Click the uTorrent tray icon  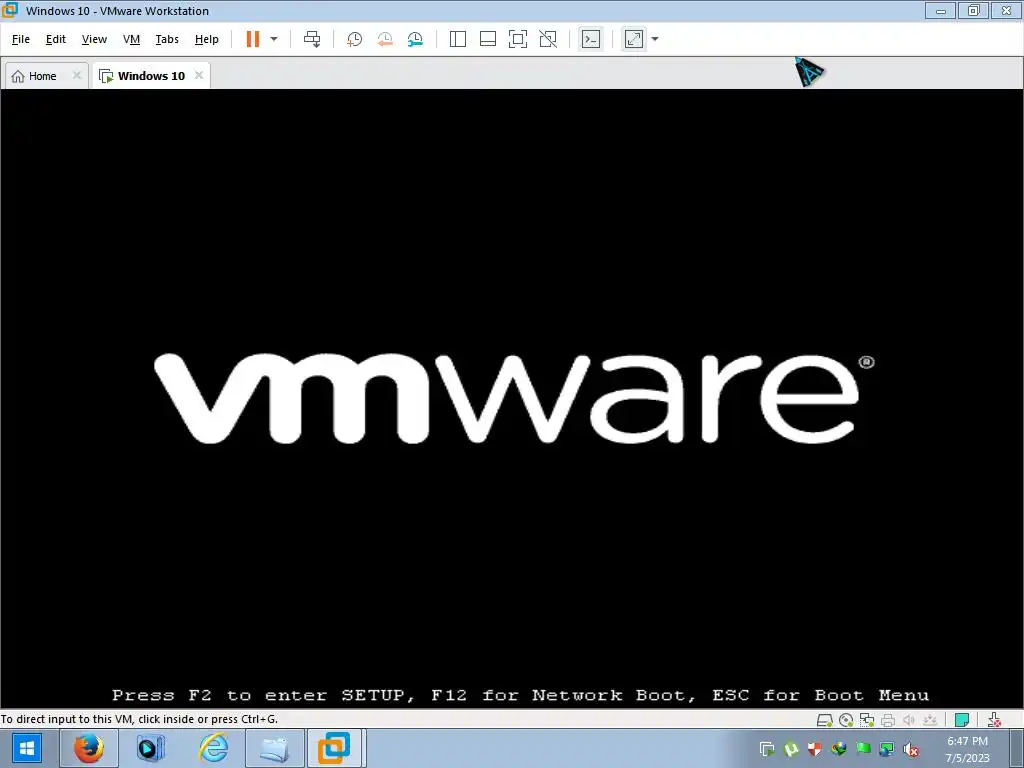point(791,748)
